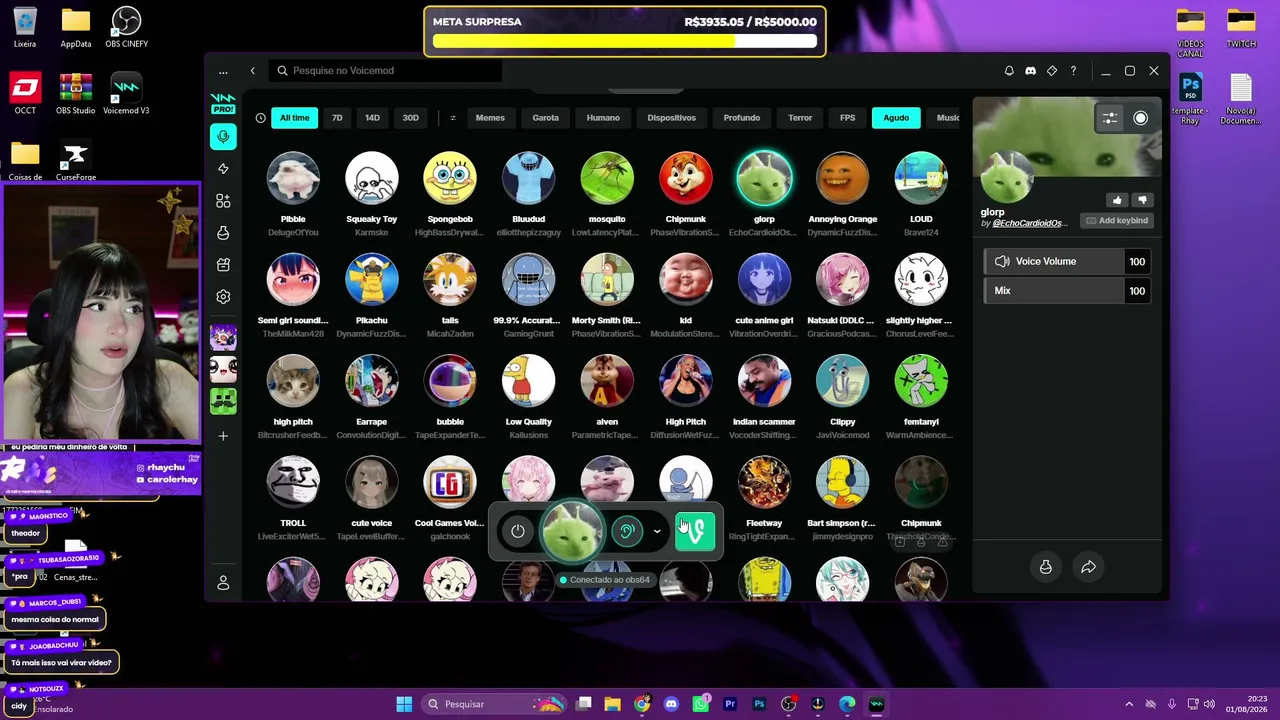Viewport: 1280px width, 720px height.
Task: Filter voices by Garota category
Action: [x=546, y=118]
